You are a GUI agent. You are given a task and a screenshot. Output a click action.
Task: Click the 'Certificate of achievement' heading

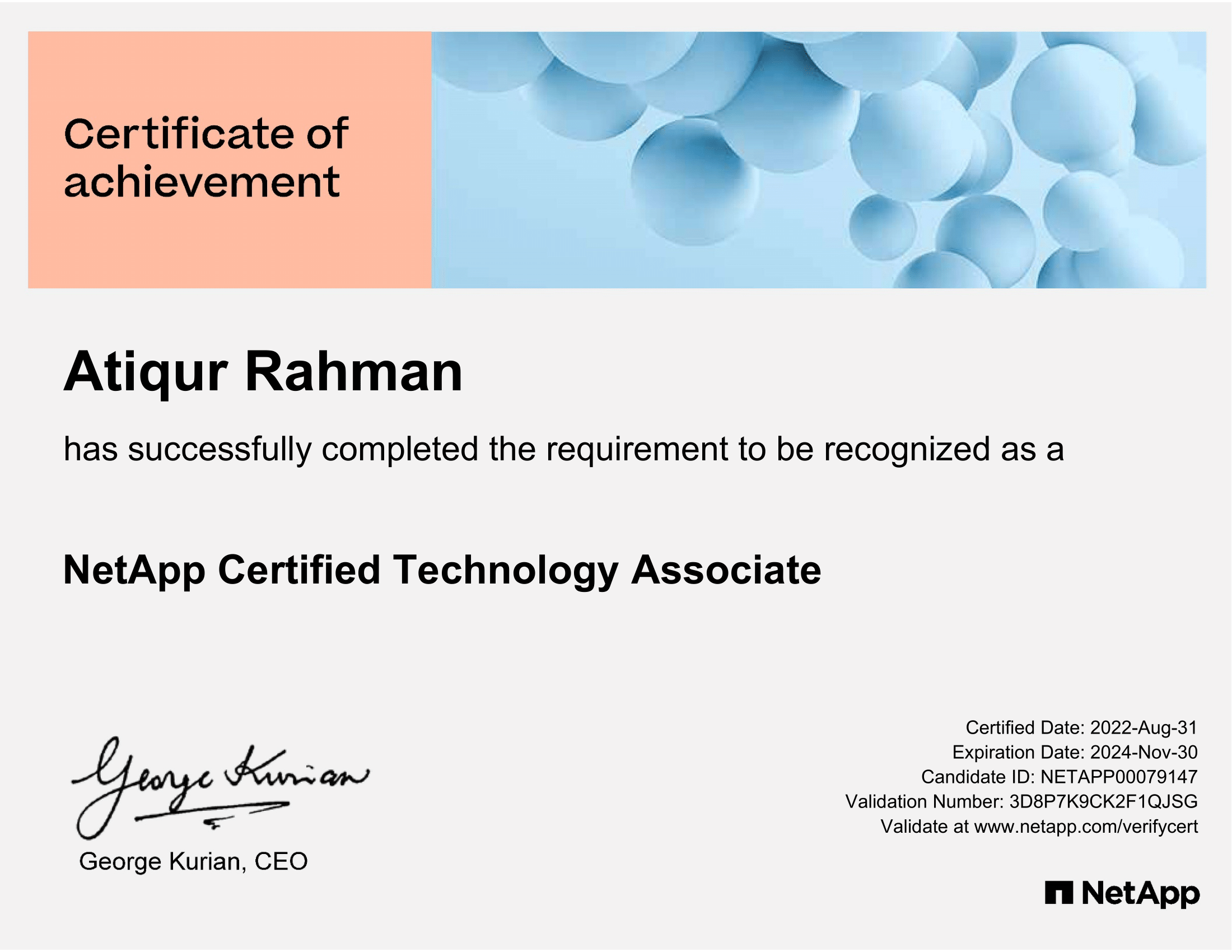click(x=206, y=158)
